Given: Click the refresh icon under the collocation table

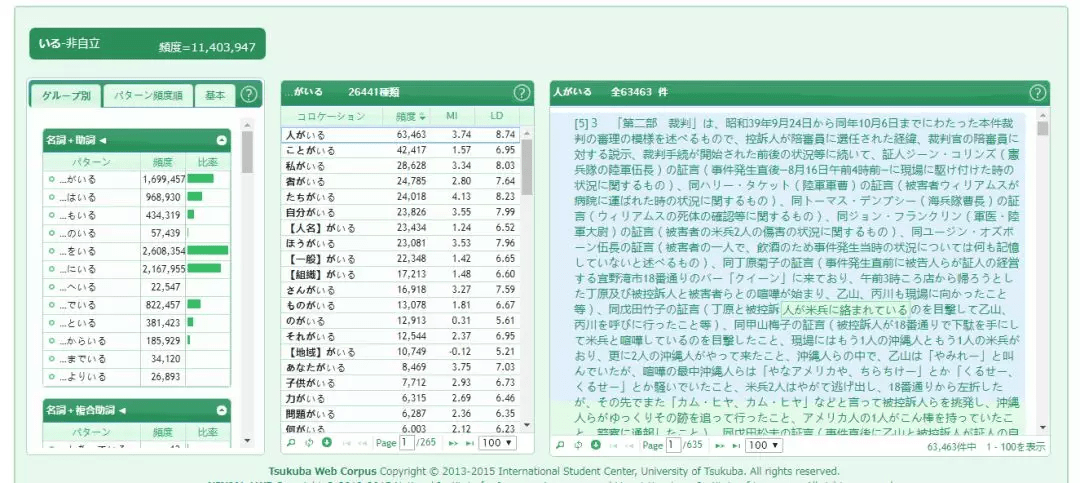Looking at the screenshot, I should point(309,443).
